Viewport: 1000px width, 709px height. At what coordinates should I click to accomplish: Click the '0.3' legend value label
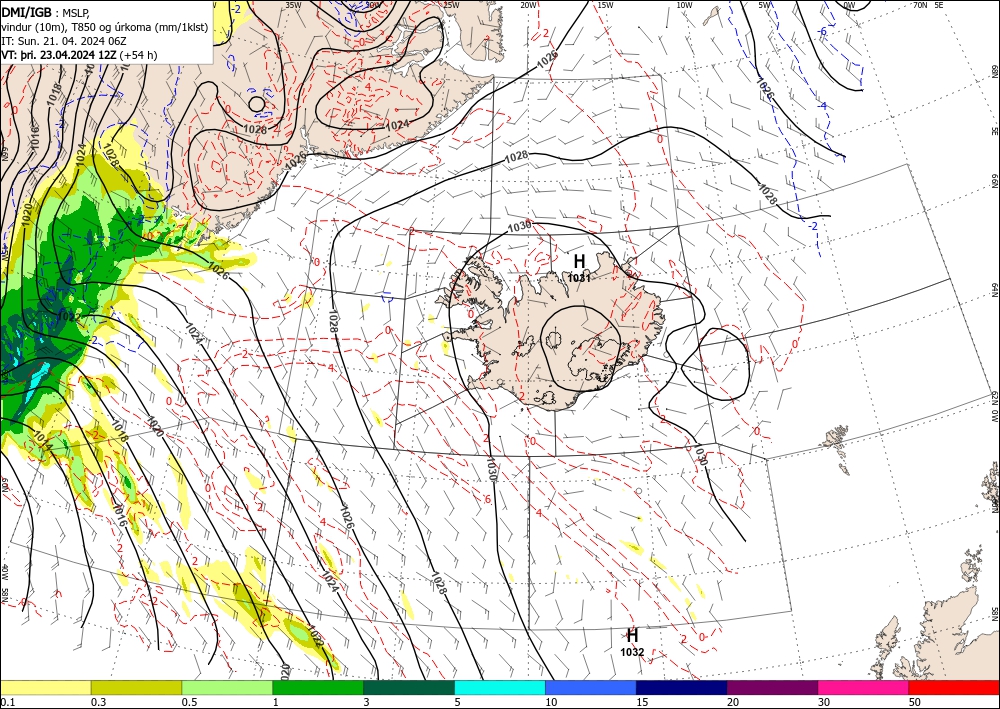click(98, 702)
